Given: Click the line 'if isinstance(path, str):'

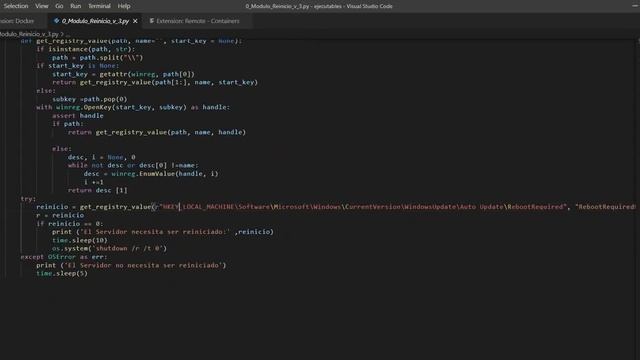Looking at the screenshot, I should click(x=85, y=49).
